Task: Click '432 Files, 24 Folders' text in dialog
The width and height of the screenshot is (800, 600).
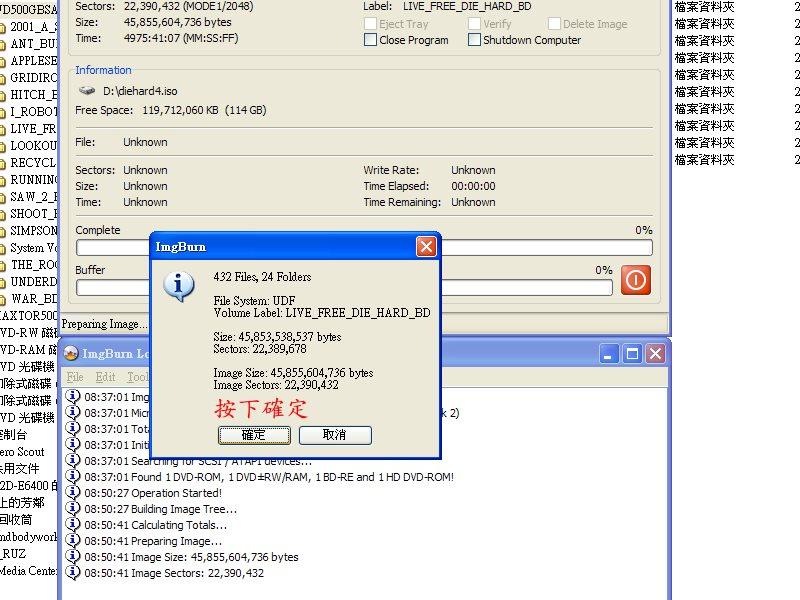Action: pos(262,277)
